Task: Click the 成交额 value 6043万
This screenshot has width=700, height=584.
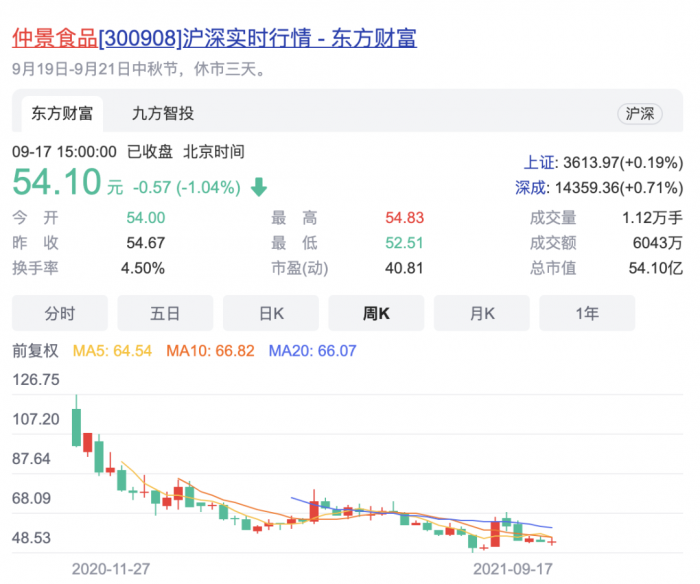Action: click(658, 243)
